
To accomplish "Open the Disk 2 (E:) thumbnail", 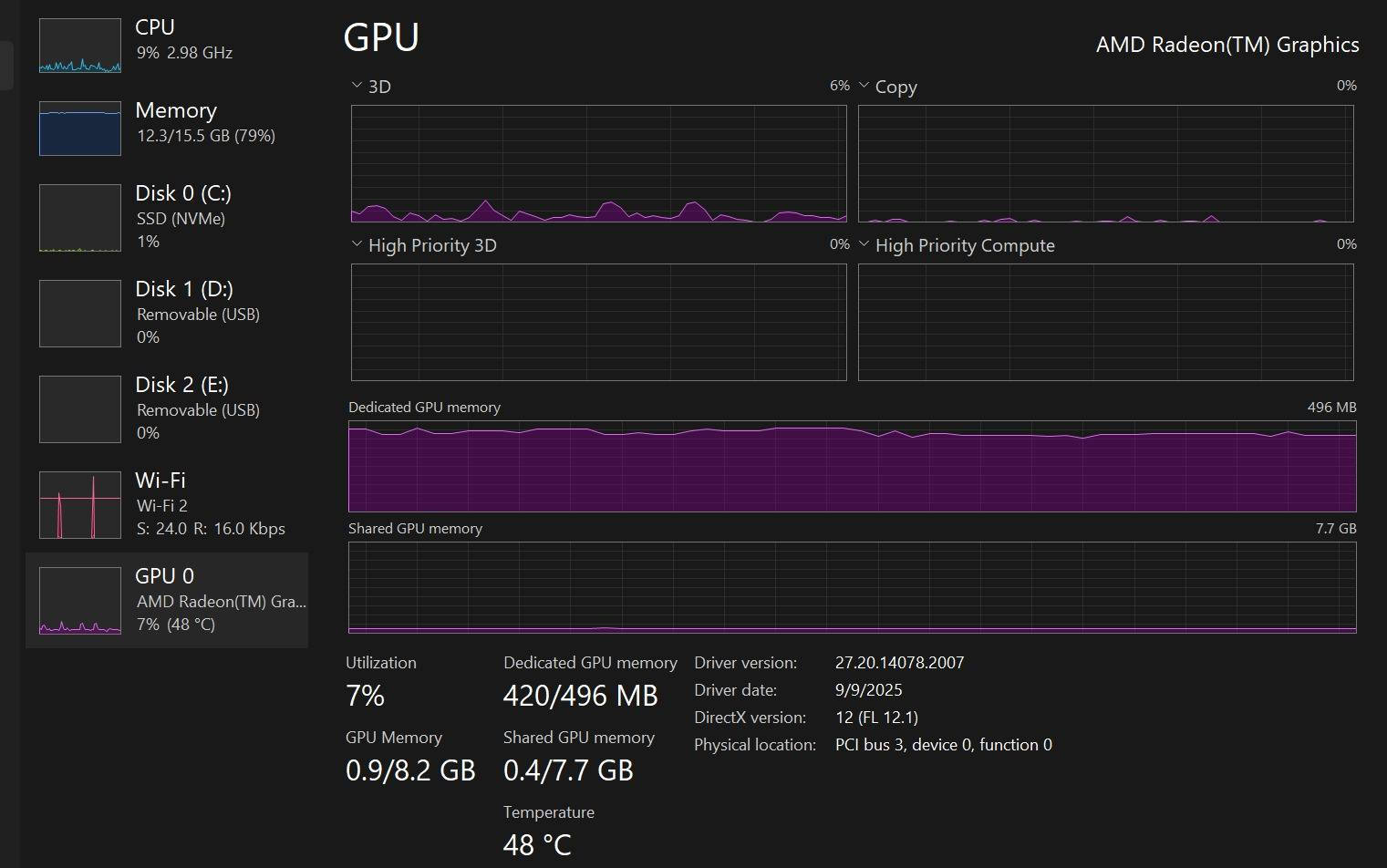I will pos(80,409).
